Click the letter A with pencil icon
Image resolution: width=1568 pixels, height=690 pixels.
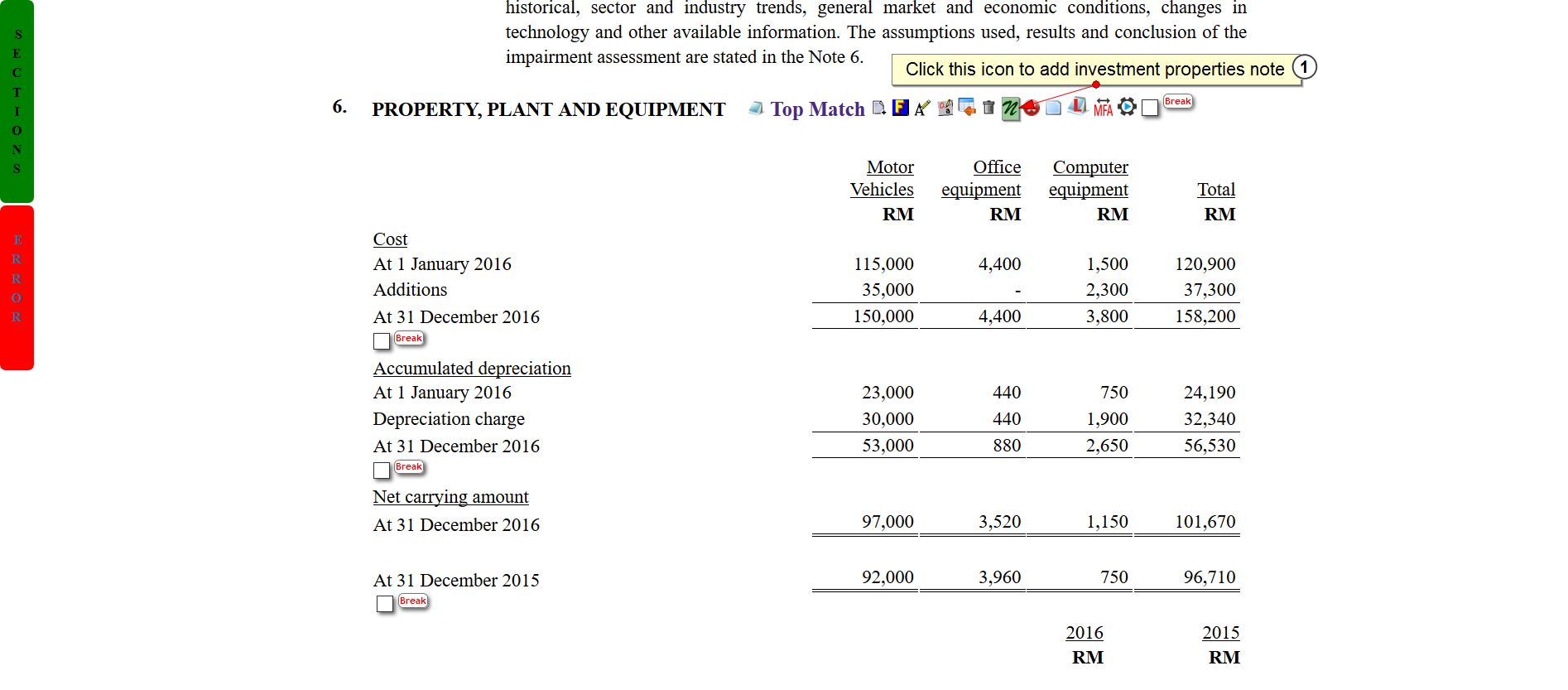pos(922,108)
